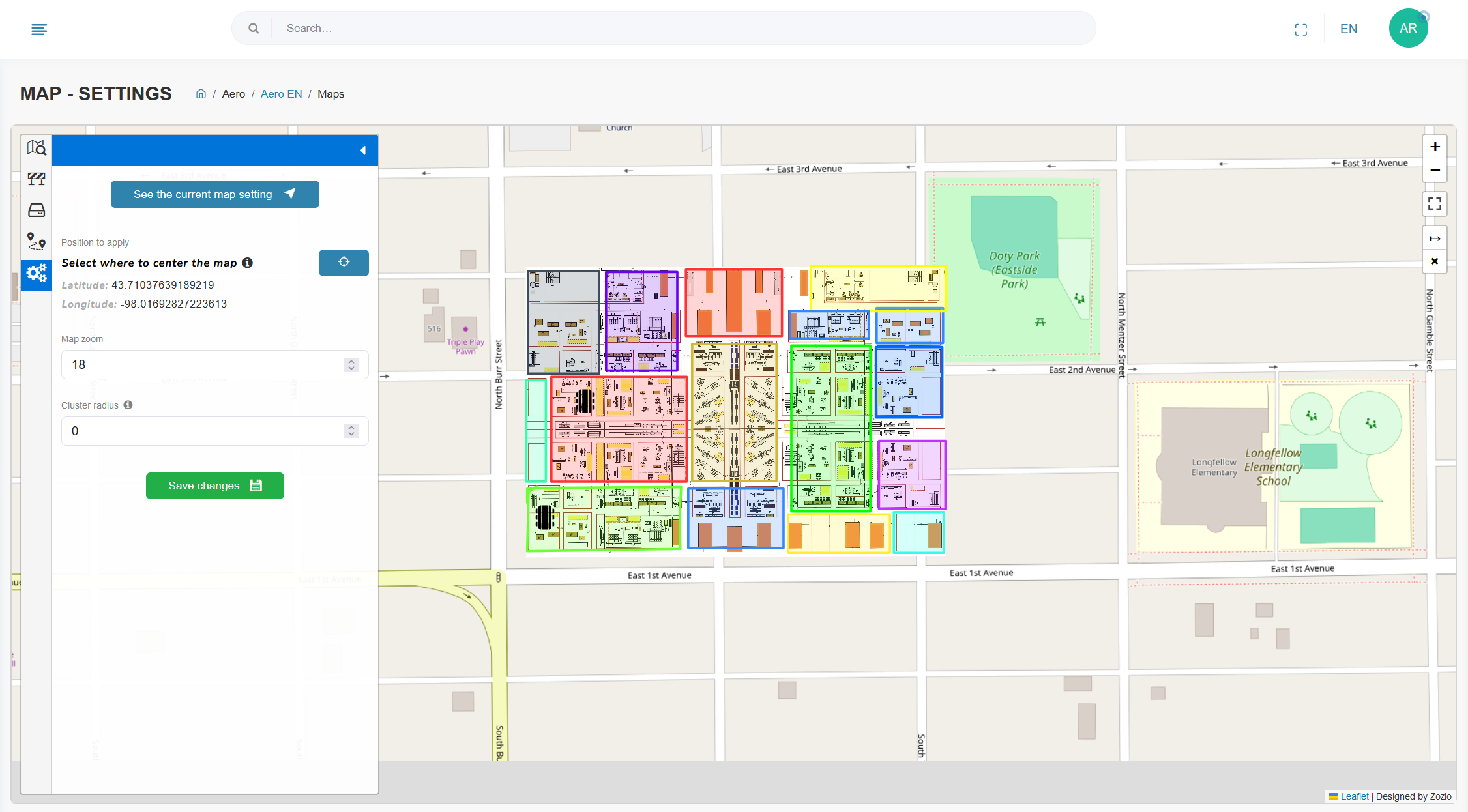Click Doty Park label on map
1468x812 pixels.
click(x=1014, y=270)
